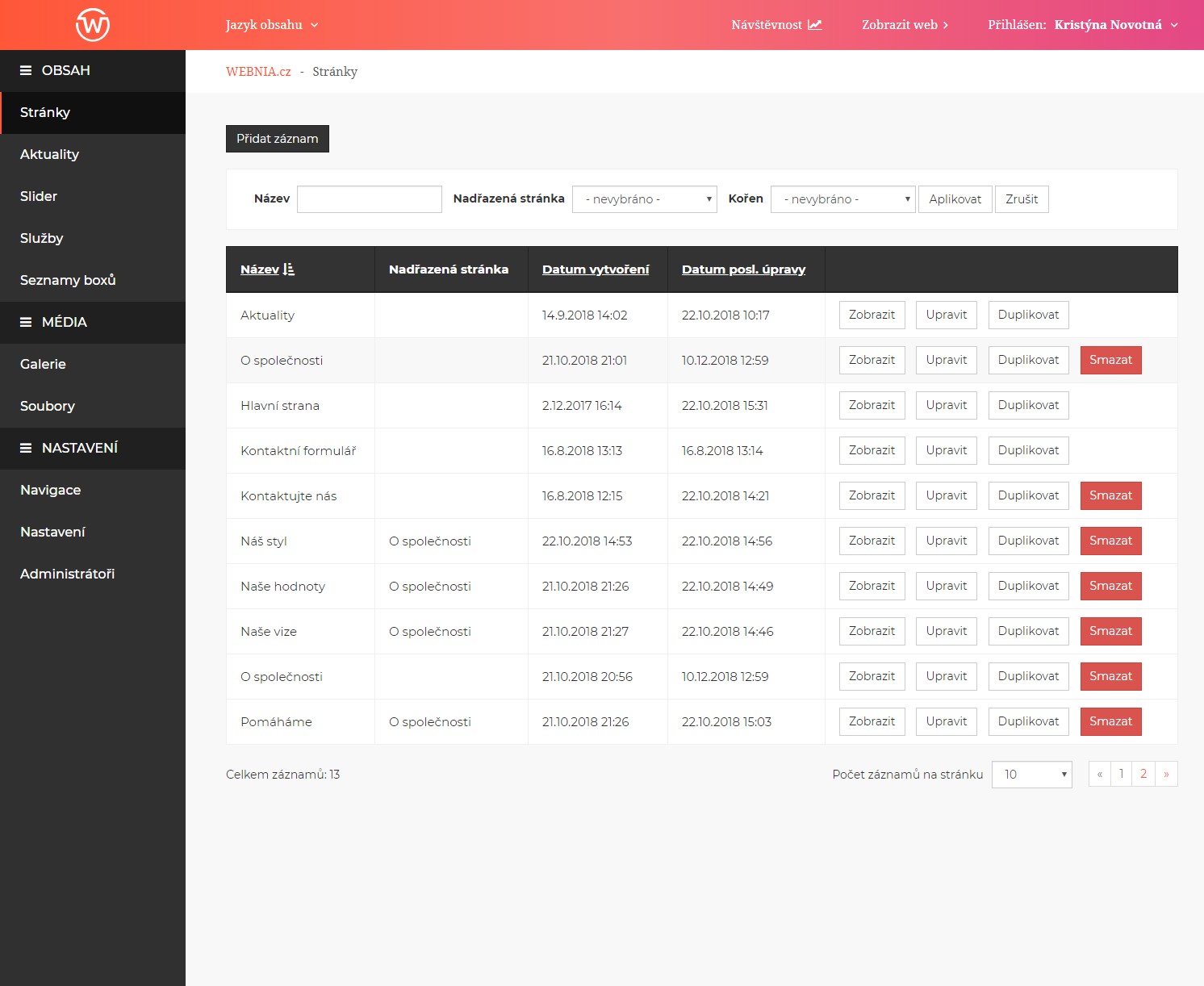1204x986 pixels.
Task: Open Galerie in the sidebar menu
Action: click(x=43, y=365)
